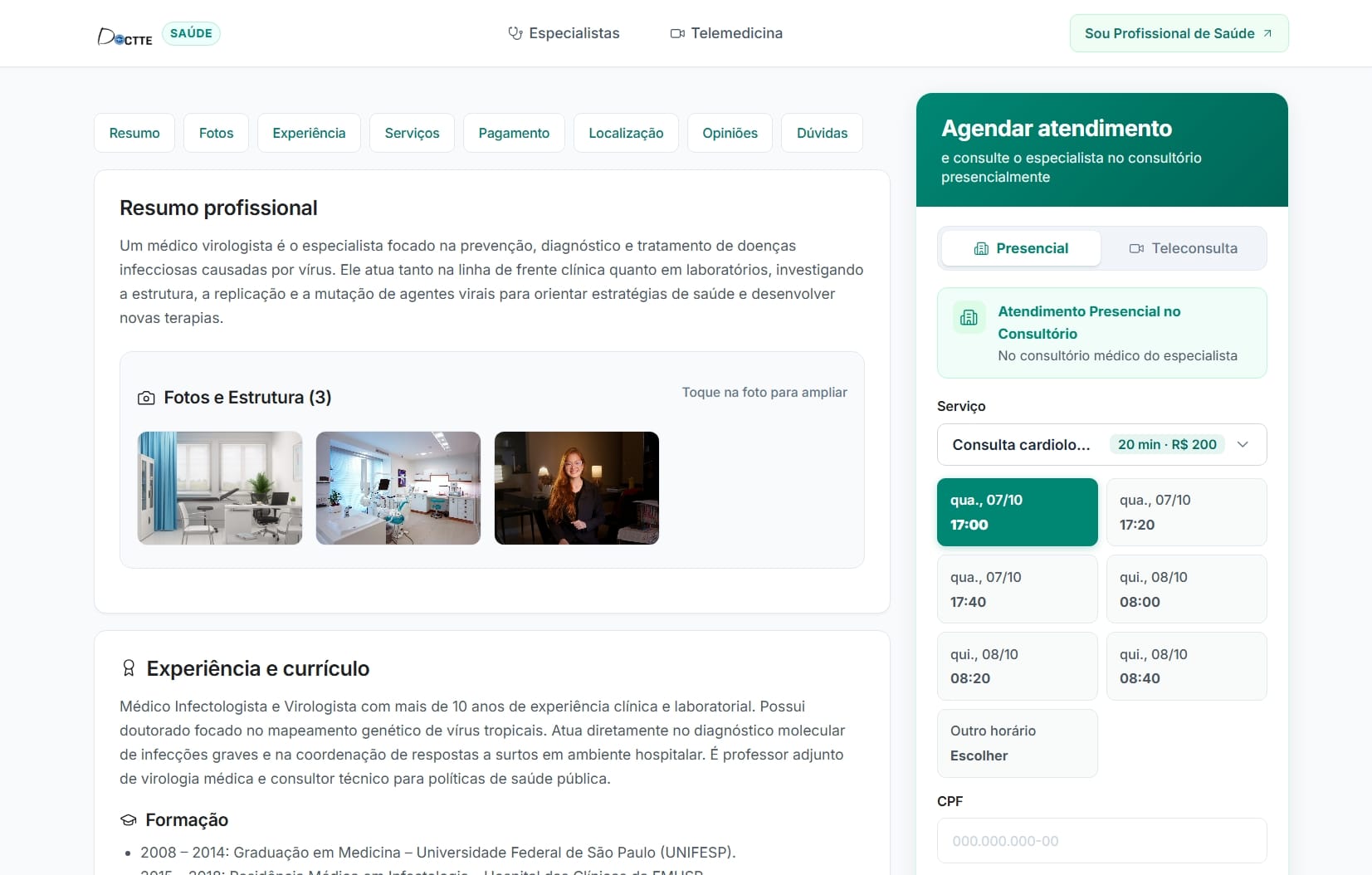1372x875 pixels.
Task: Select the Presencial appointment mode
Action: point(1021,248)
